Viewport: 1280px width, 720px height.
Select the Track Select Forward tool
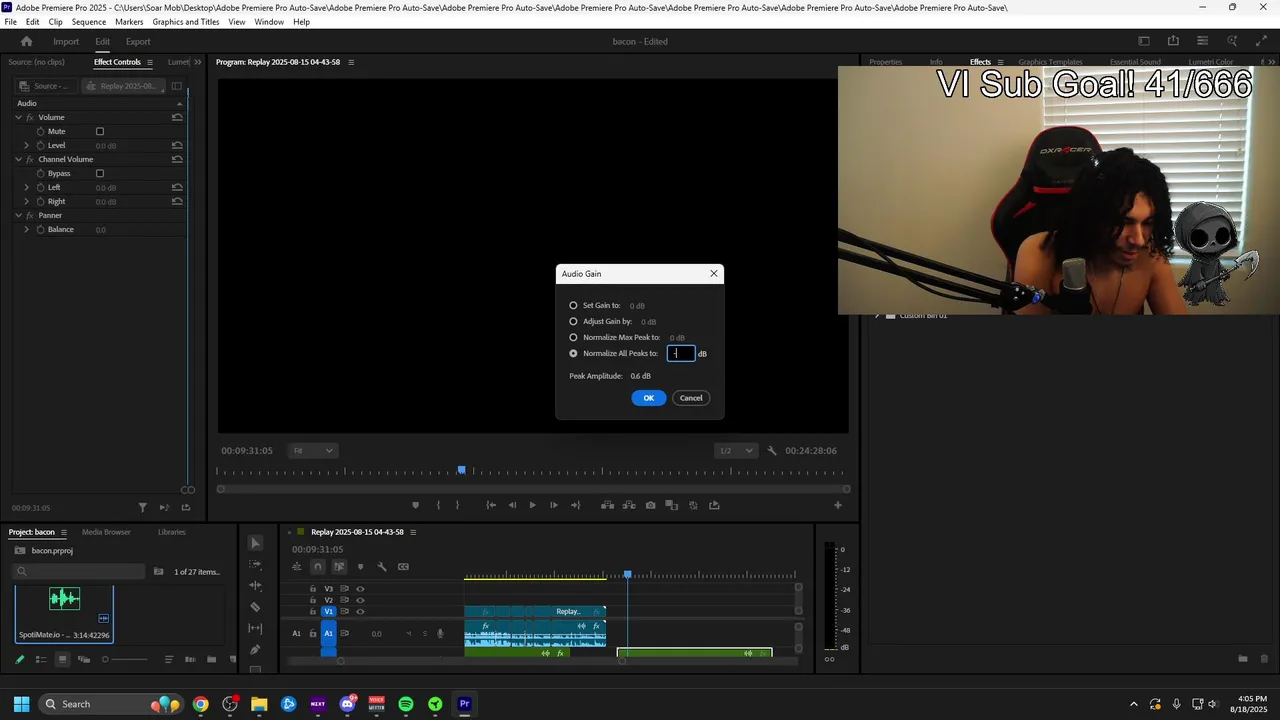point(255,564)
